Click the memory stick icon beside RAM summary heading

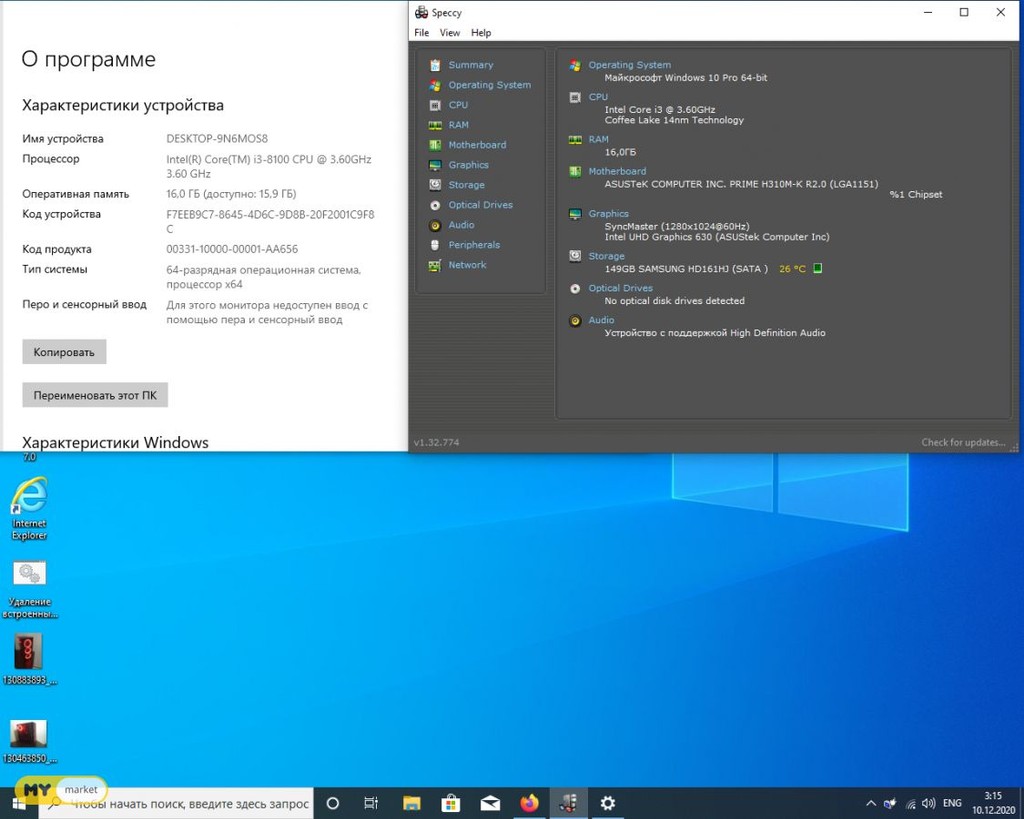tap(575, 140)
